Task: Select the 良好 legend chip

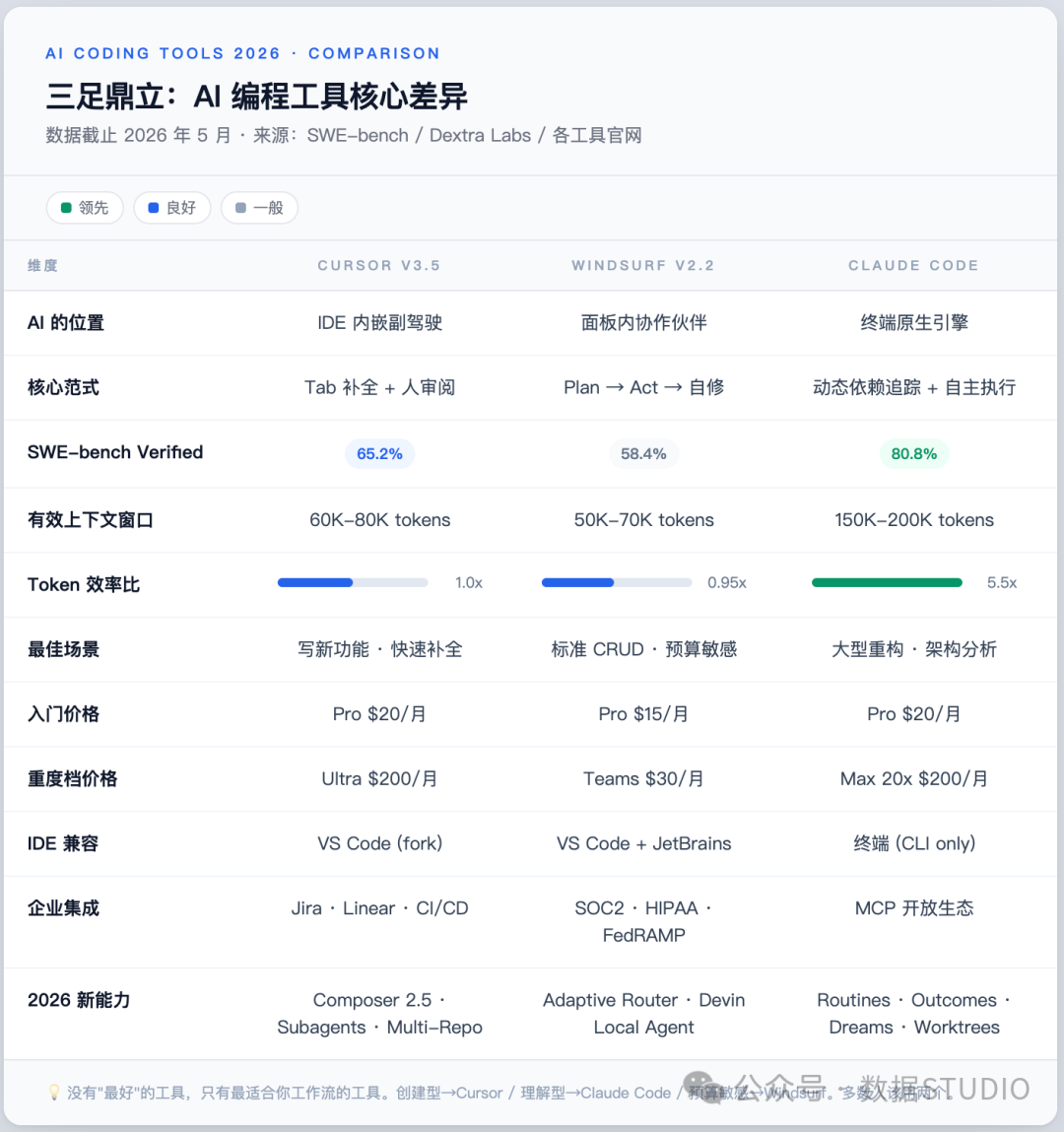Action: pos(172,208)
